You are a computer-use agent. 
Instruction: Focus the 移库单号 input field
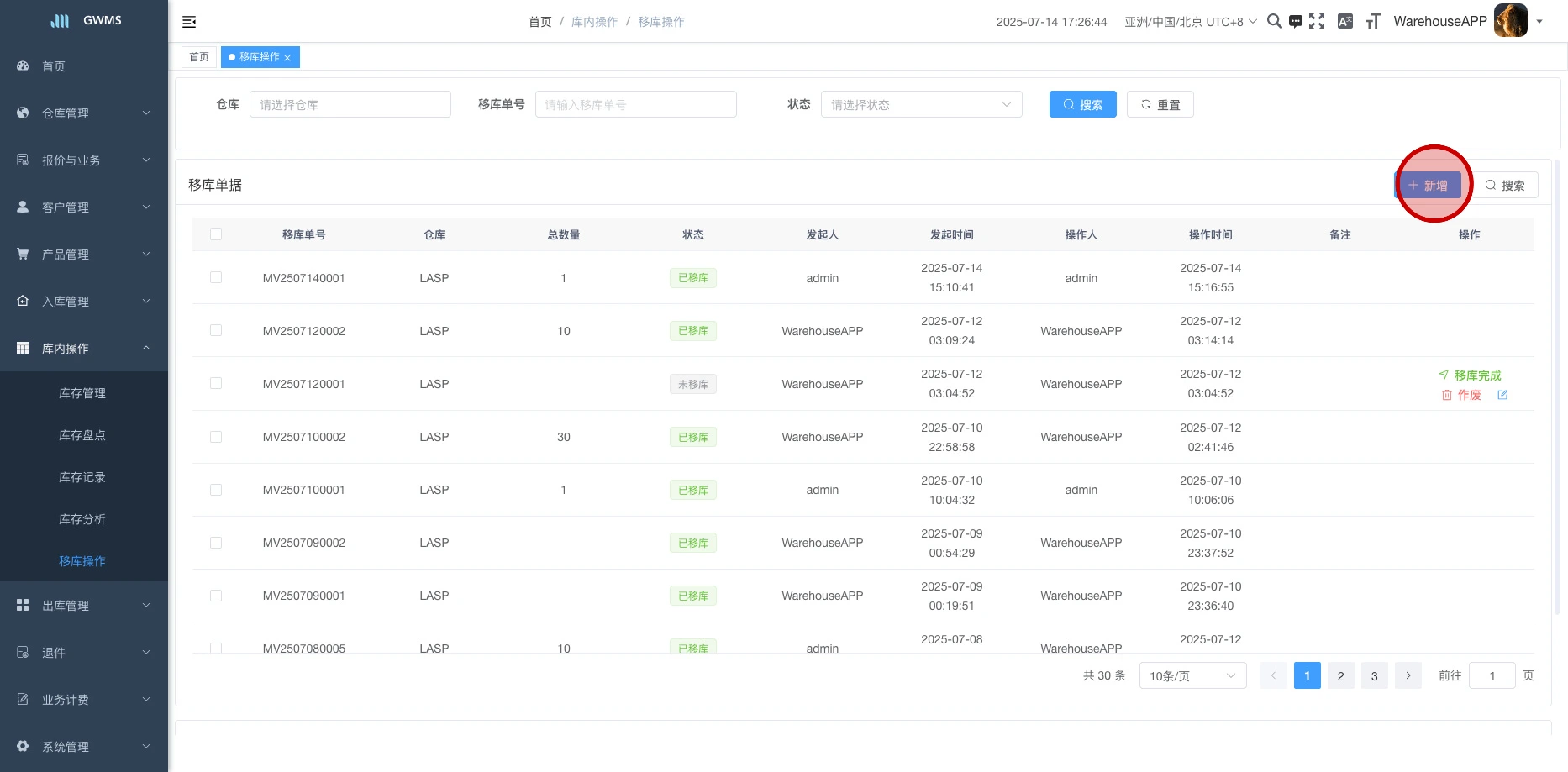(635, 104)
